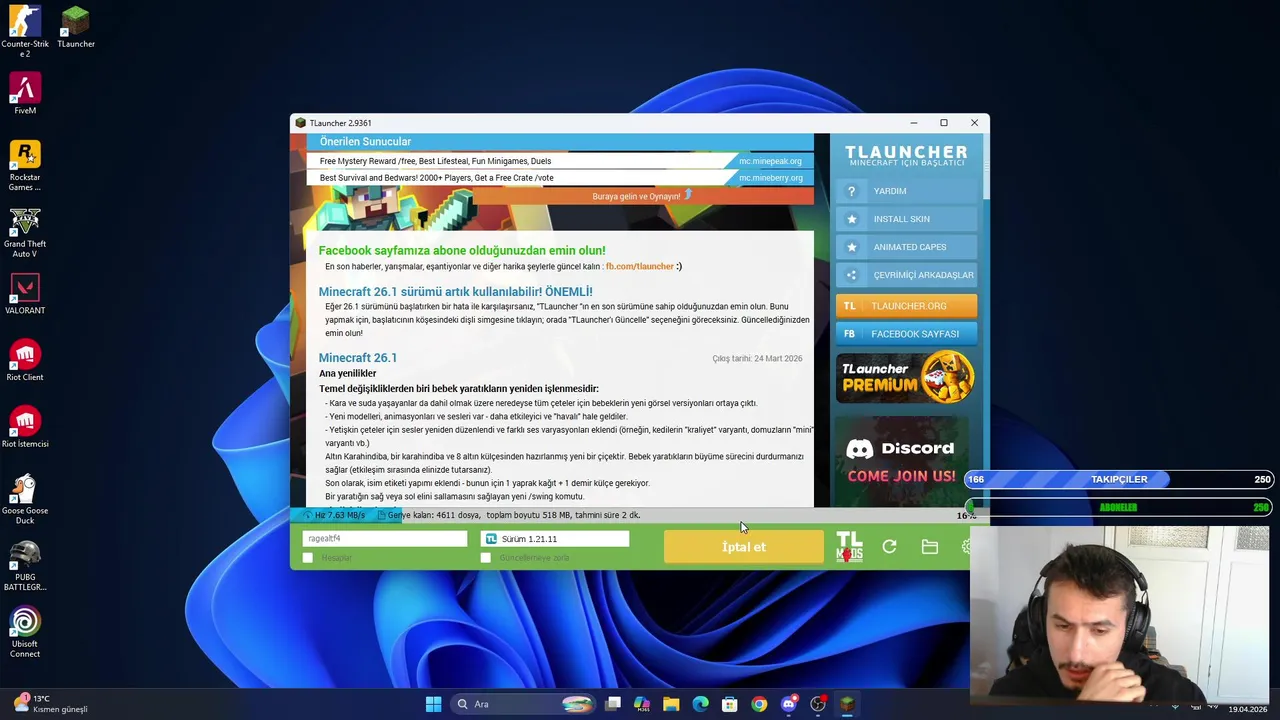Screen dimensions: 1280x720
Task: Switch to OBS Studio on the taskbar
Action: click(x=818, y=704)
